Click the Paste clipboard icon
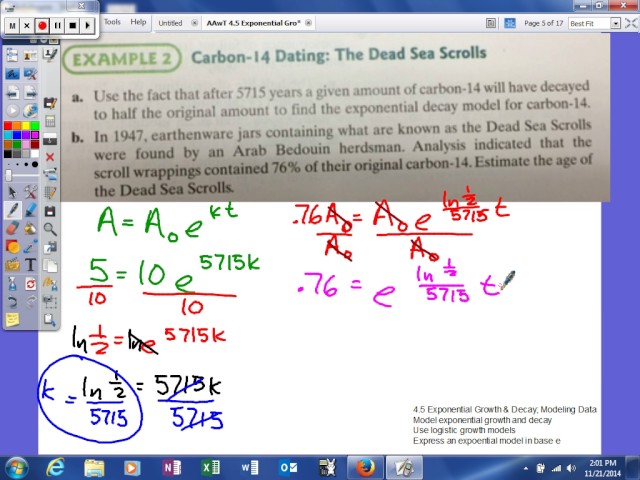Image resolution: width=640 pixels, height=480 pixels. point(50,320)
